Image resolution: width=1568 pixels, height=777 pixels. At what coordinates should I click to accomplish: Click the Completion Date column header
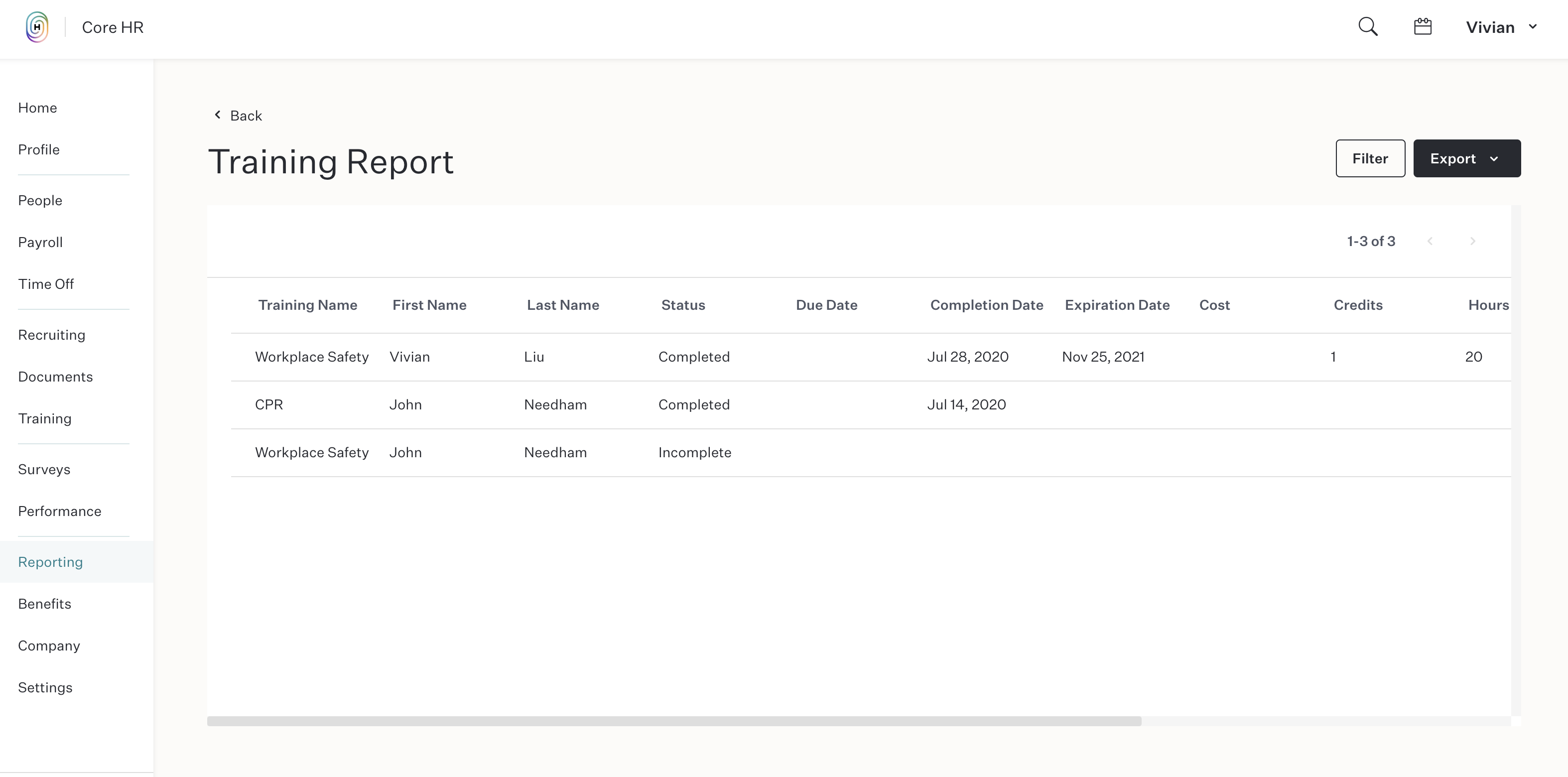coord(987,305)
